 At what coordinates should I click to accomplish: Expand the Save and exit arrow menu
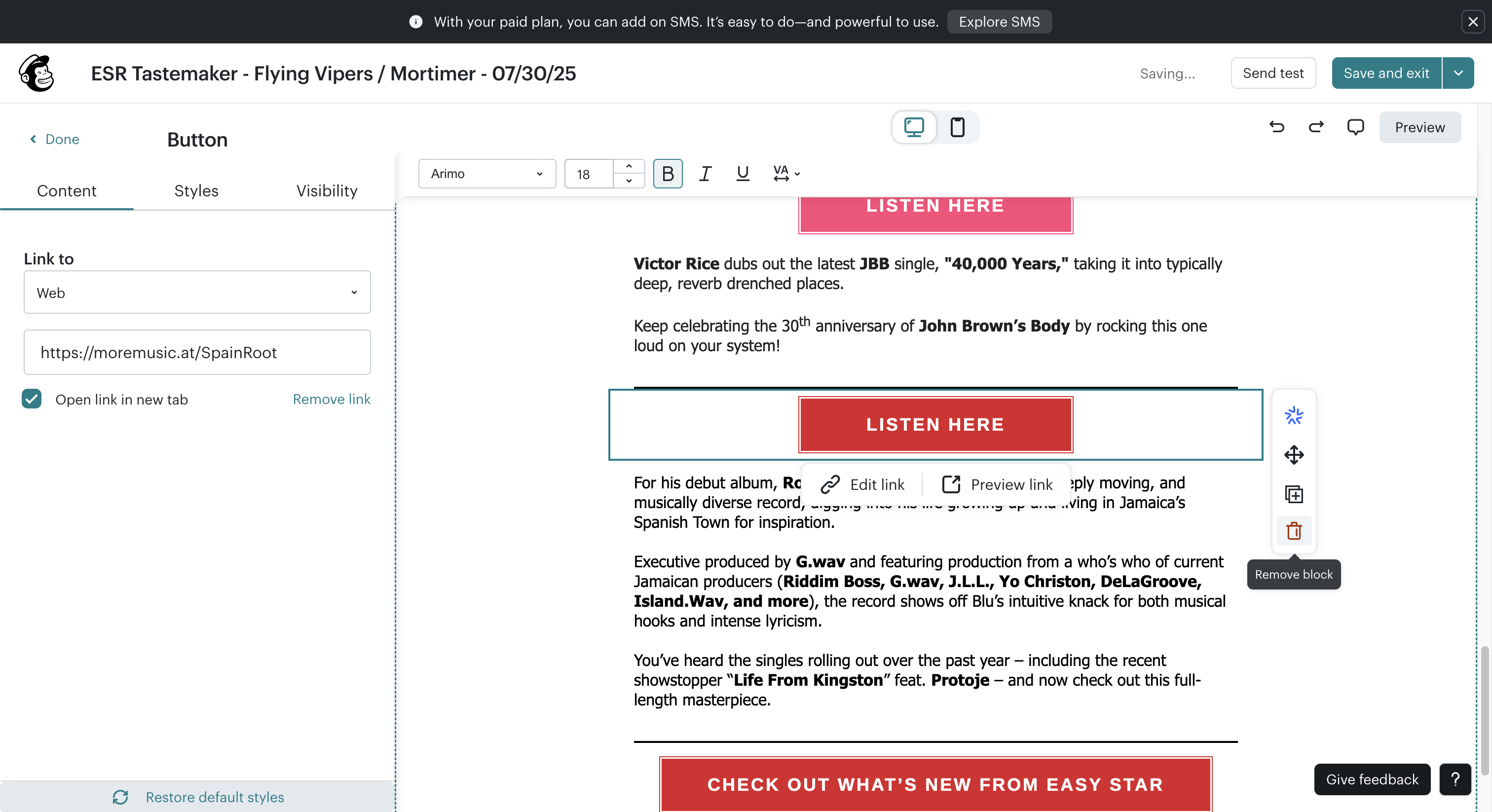point(1458,73)
